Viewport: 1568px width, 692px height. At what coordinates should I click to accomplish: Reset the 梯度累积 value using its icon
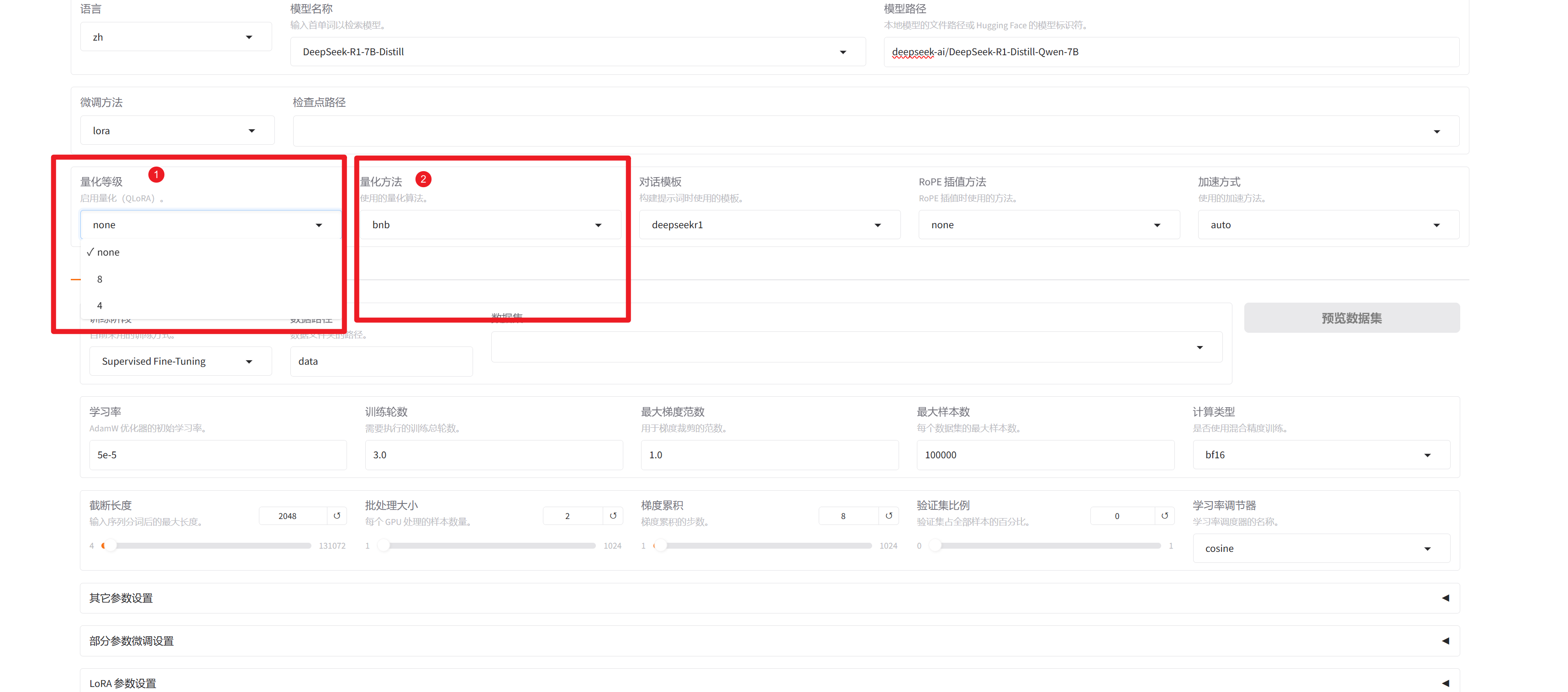pos(889,515)
